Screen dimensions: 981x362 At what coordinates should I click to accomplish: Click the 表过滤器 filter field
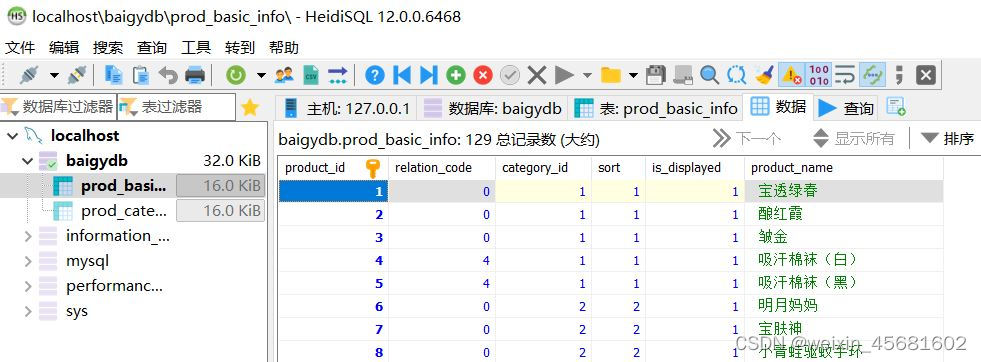(176, 107)
